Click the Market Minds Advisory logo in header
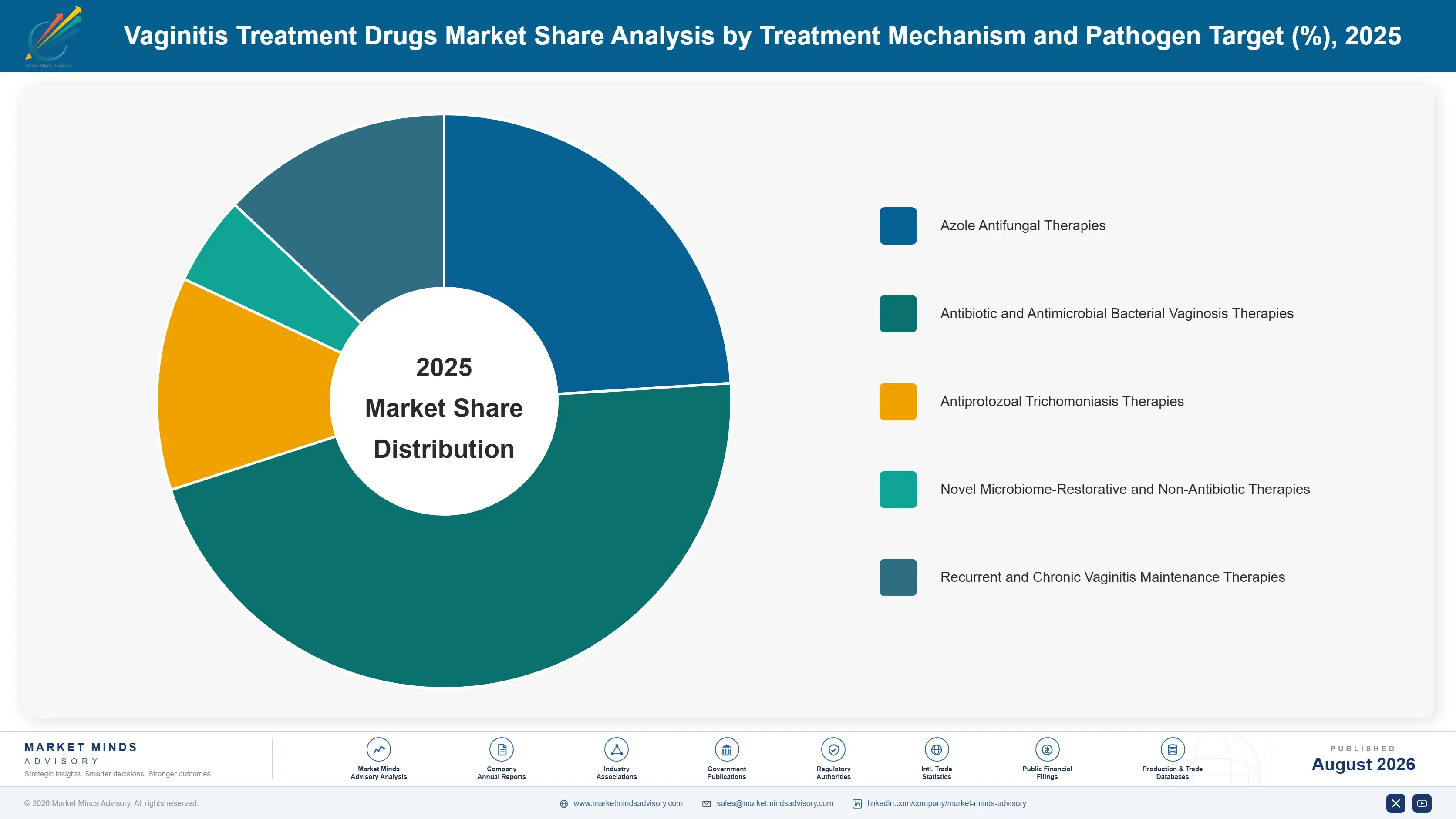Viewport: 1456px width, 819px height. pyautogui.click(x=53, y=37)
